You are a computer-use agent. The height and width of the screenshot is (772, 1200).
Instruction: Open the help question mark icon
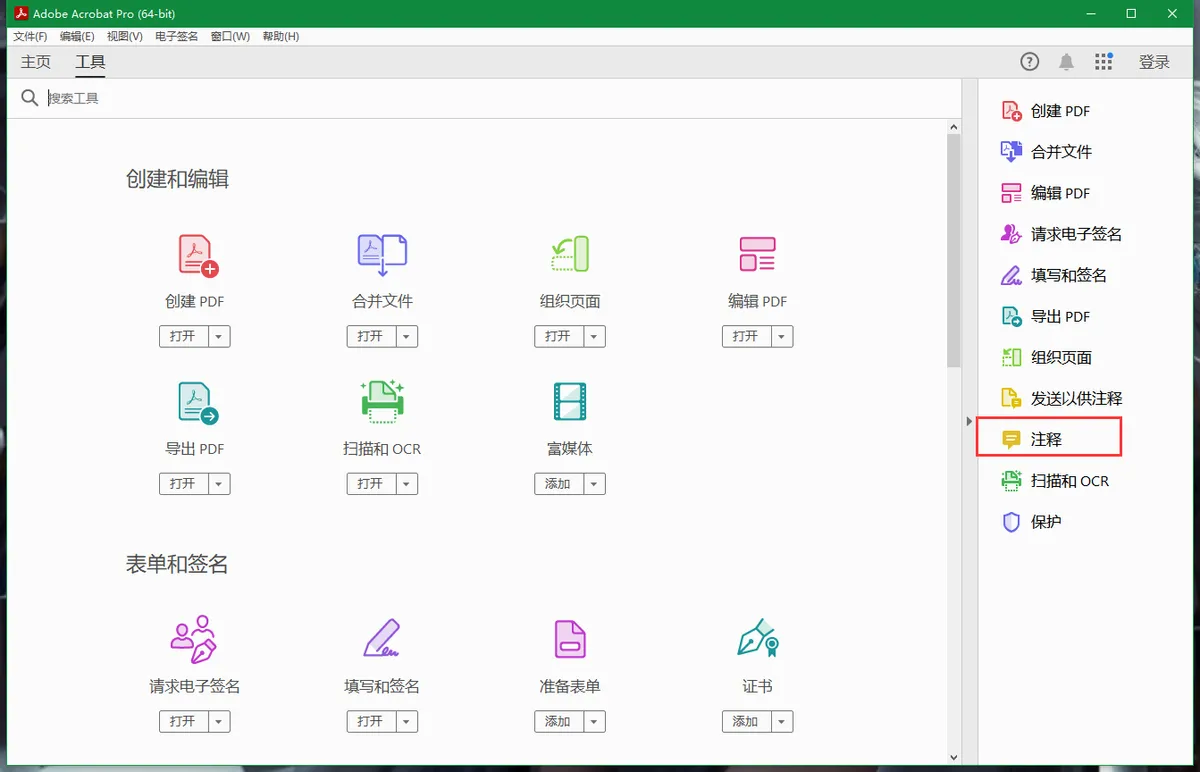[1029, 62]
